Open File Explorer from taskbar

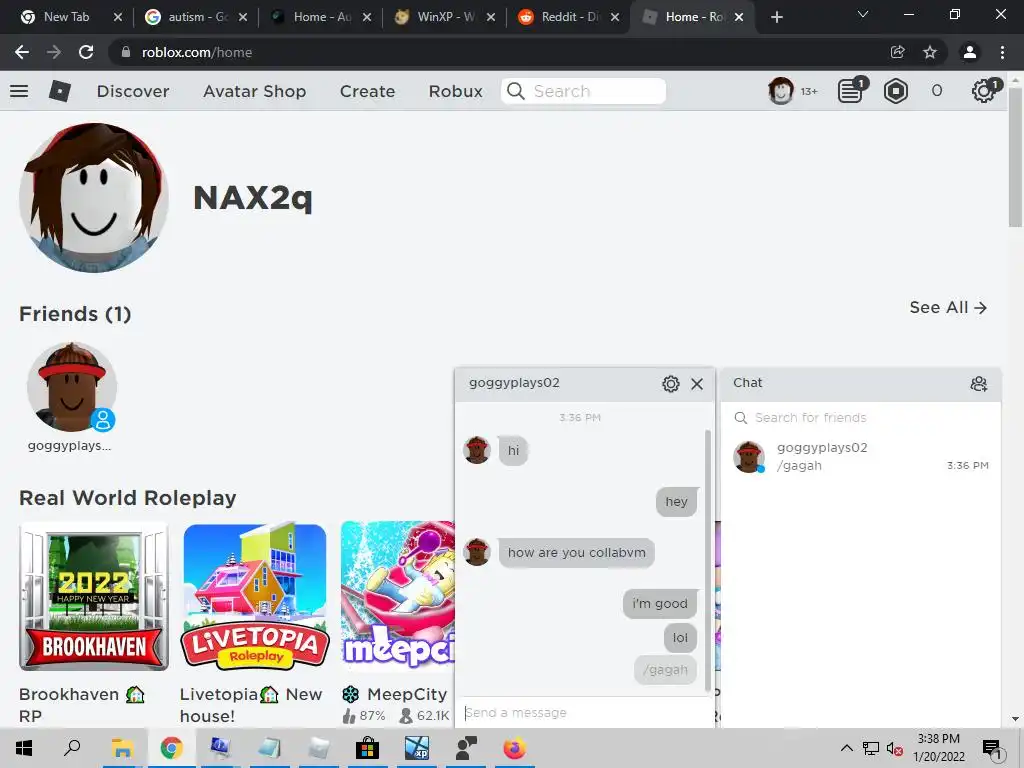122,748
